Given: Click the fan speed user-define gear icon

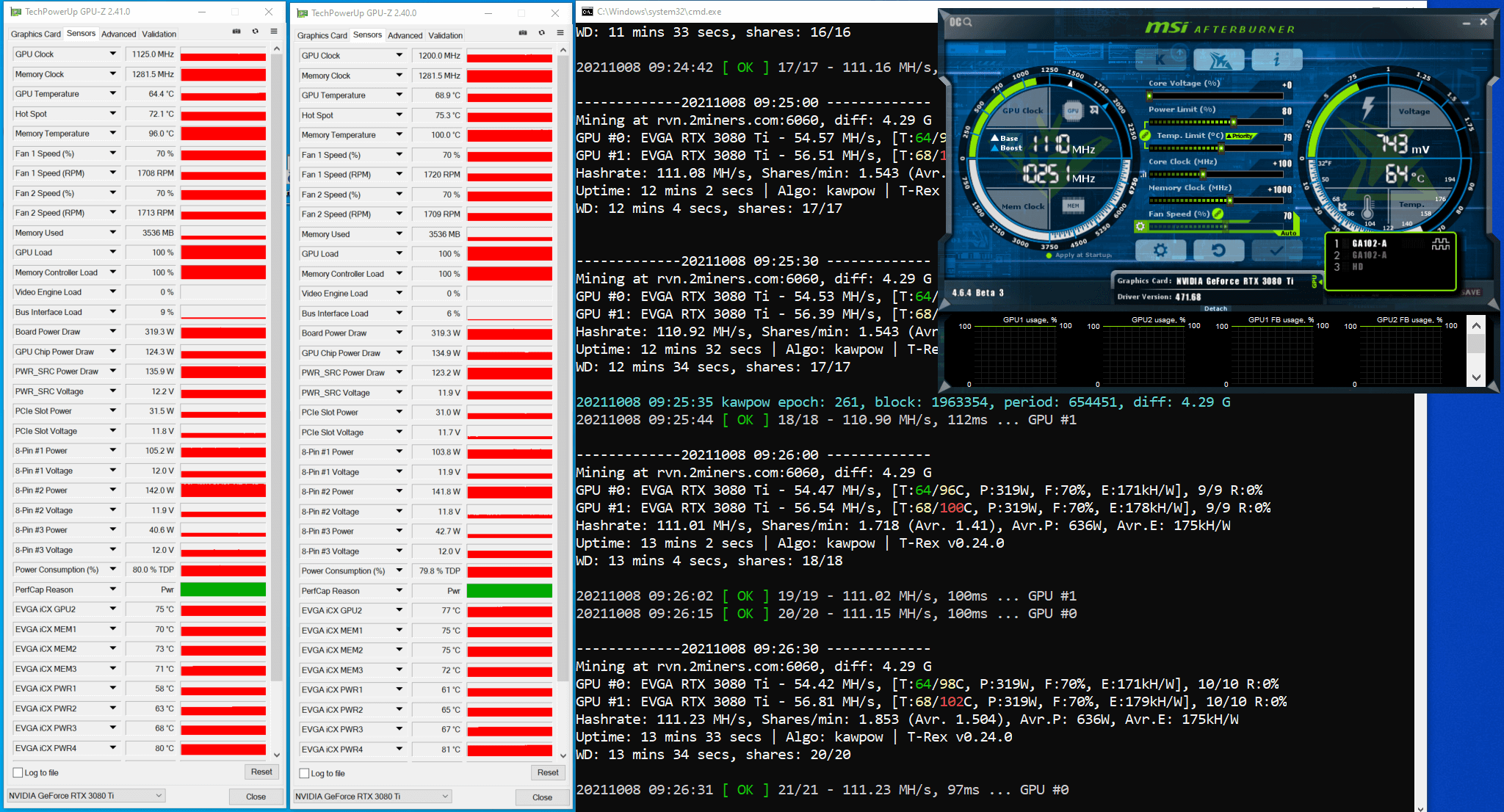Looking at the screenshot, I should pyautogui.click(x=1140, y=227).
